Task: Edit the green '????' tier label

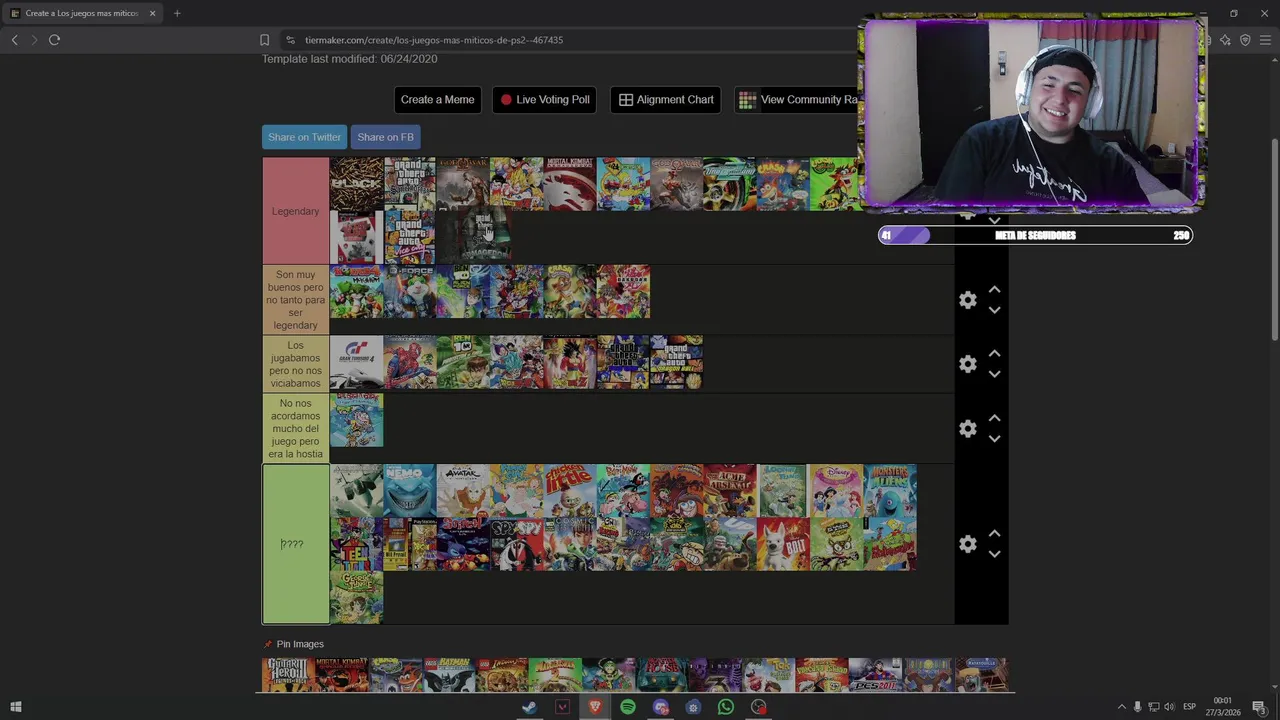Action: [x=295, y=544]
